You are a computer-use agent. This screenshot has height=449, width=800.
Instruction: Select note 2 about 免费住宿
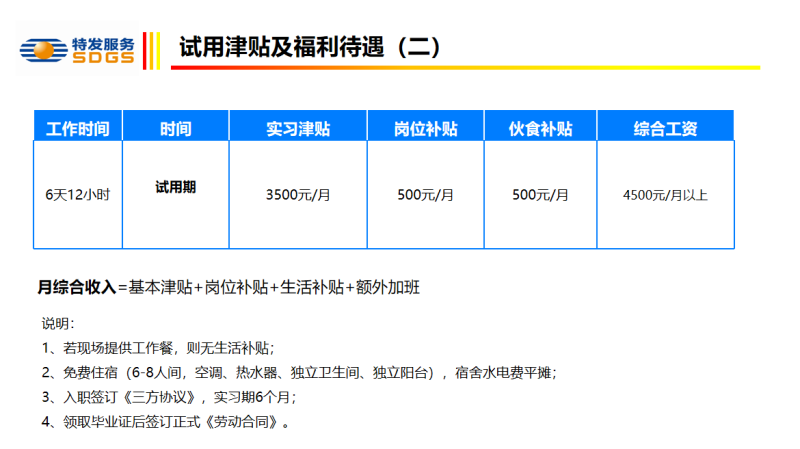(x=300, y=372)
